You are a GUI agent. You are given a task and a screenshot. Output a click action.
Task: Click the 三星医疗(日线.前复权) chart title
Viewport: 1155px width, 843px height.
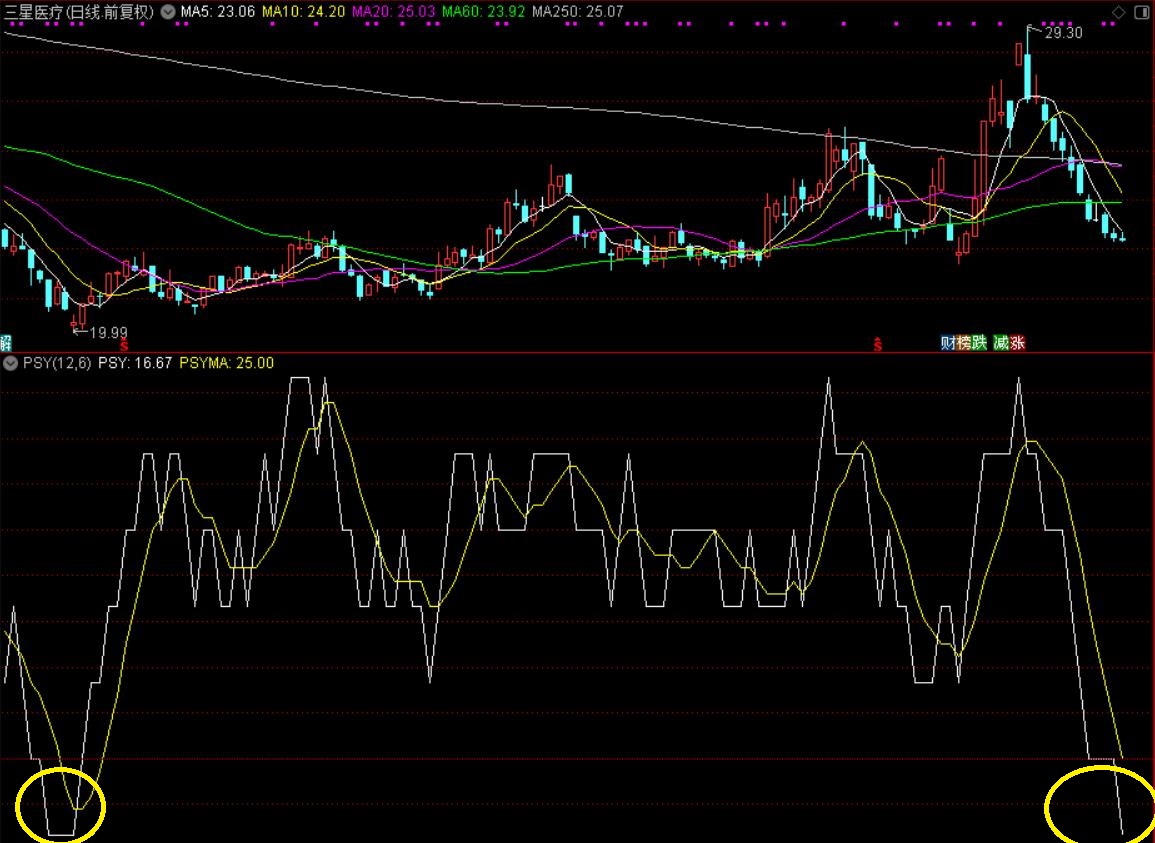[x=78, y=12]
